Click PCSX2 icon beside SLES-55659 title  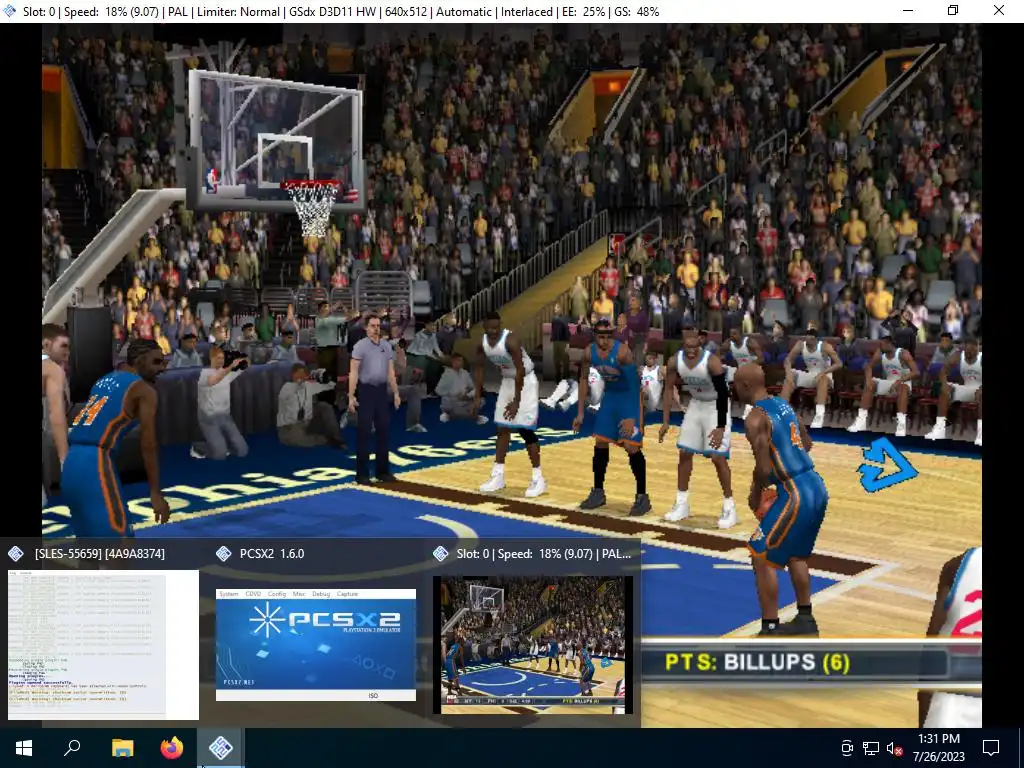[x=16, y=554]
